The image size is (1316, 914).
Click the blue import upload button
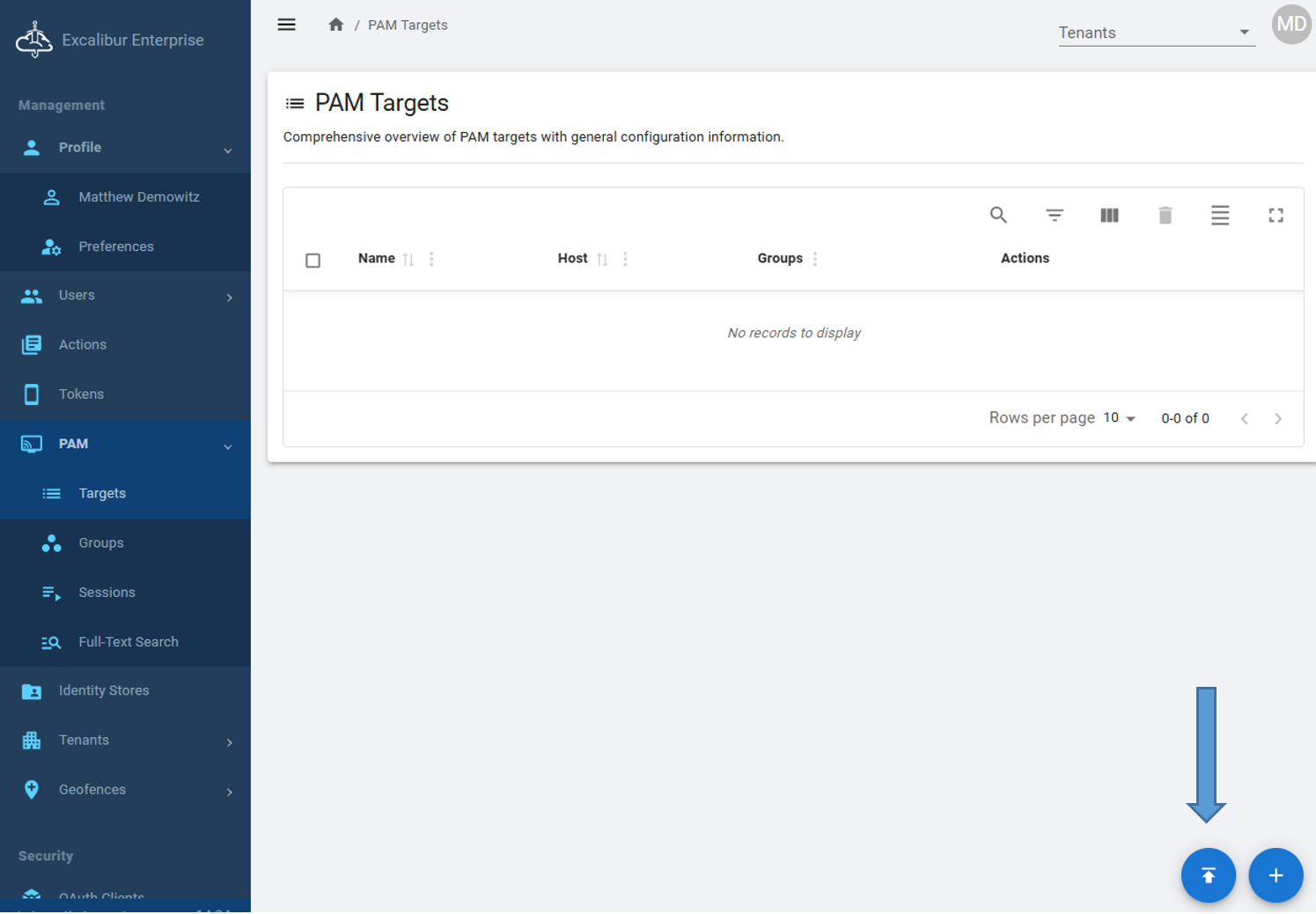(1208, 875)
